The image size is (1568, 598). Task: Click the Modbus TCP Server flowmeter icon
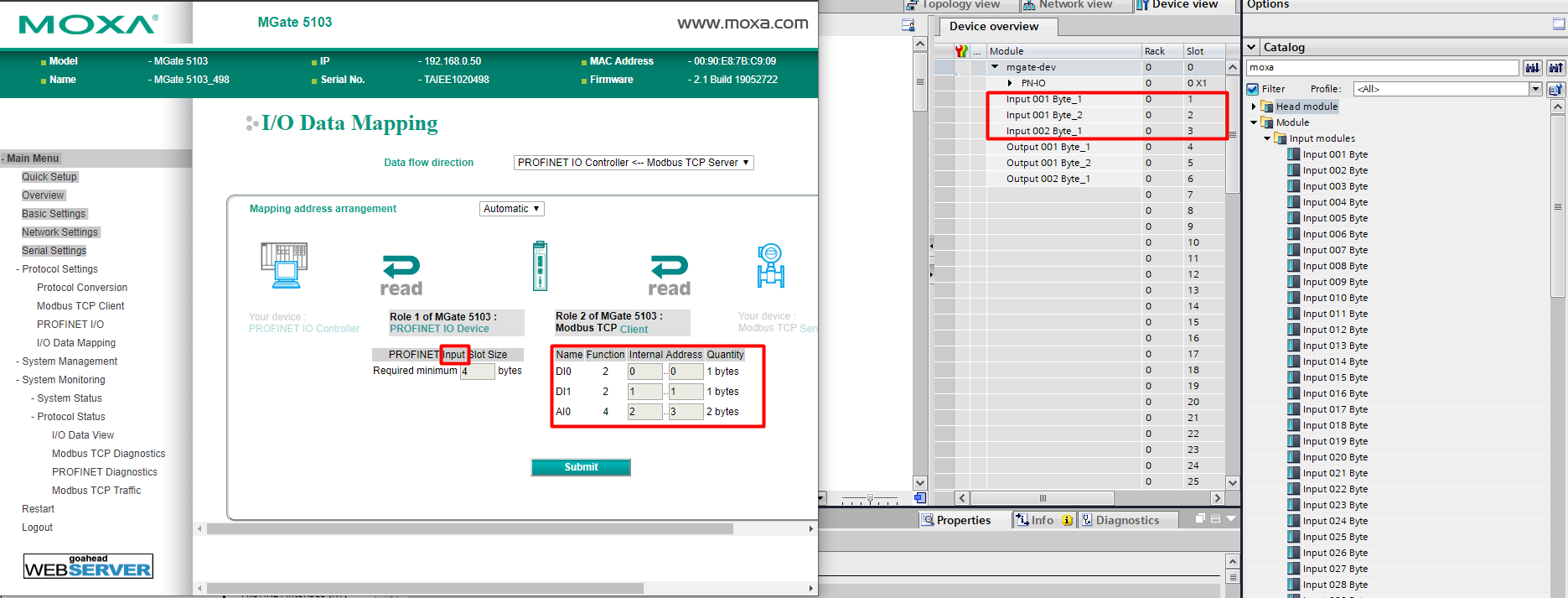click(x=770, y=265)
